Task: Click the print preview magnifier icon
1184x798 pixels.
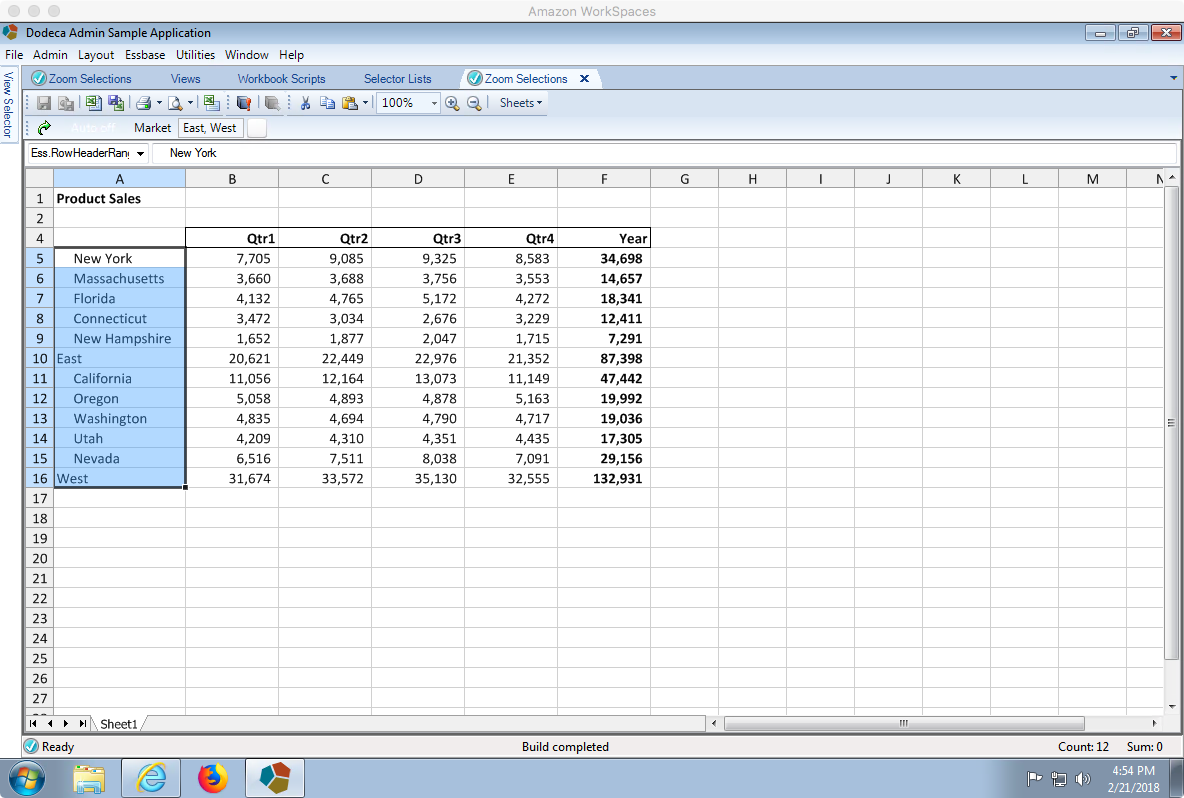Action: tap(175, 103)
